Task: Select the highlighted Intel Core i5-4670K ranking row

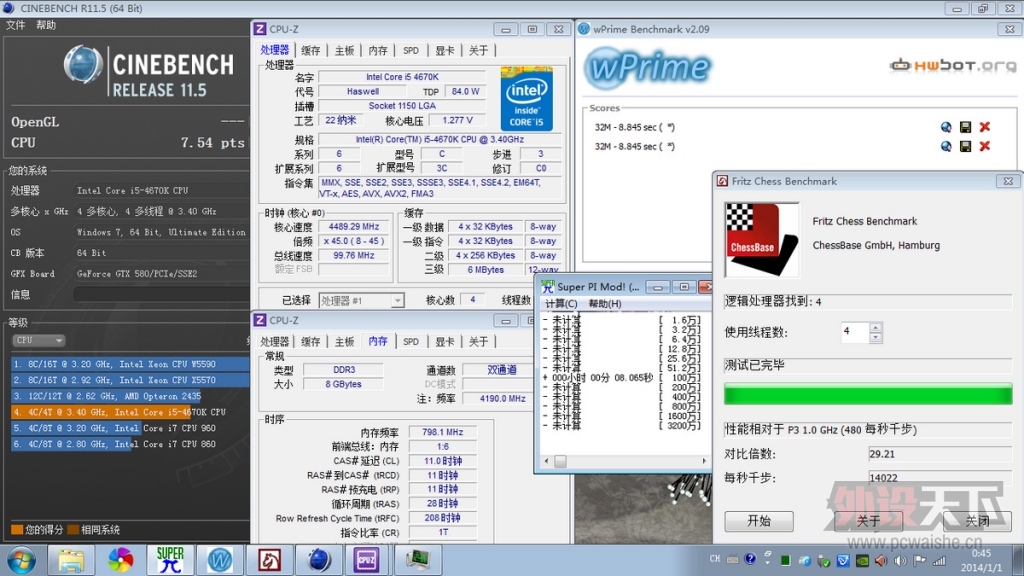Action: click(x=130, y=412)
